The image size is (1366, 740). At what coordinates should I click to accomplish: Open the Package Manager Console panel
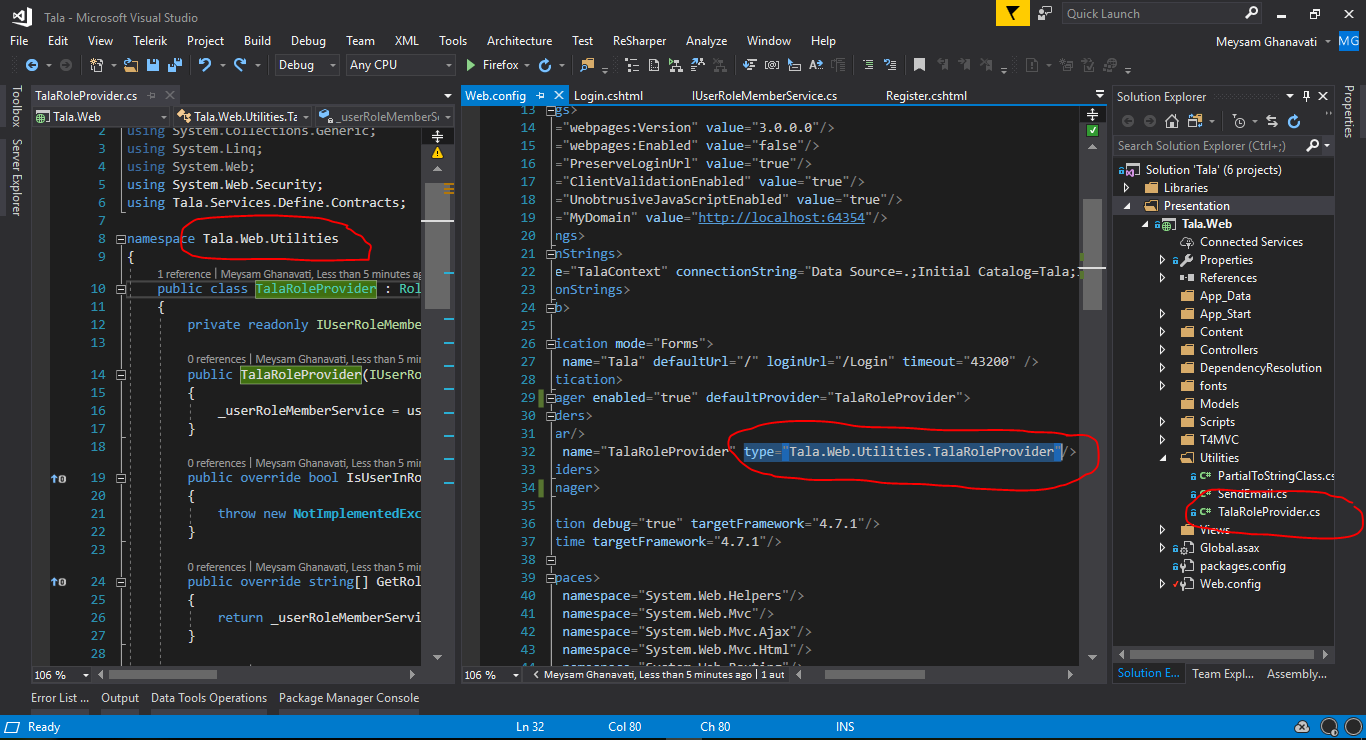pos(348,698)
